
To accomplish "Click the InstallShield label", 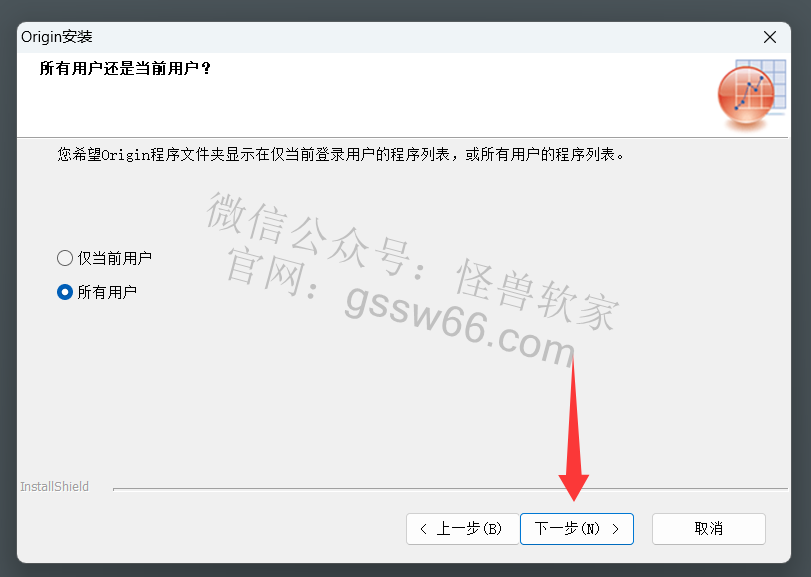I will pos(54,487).
